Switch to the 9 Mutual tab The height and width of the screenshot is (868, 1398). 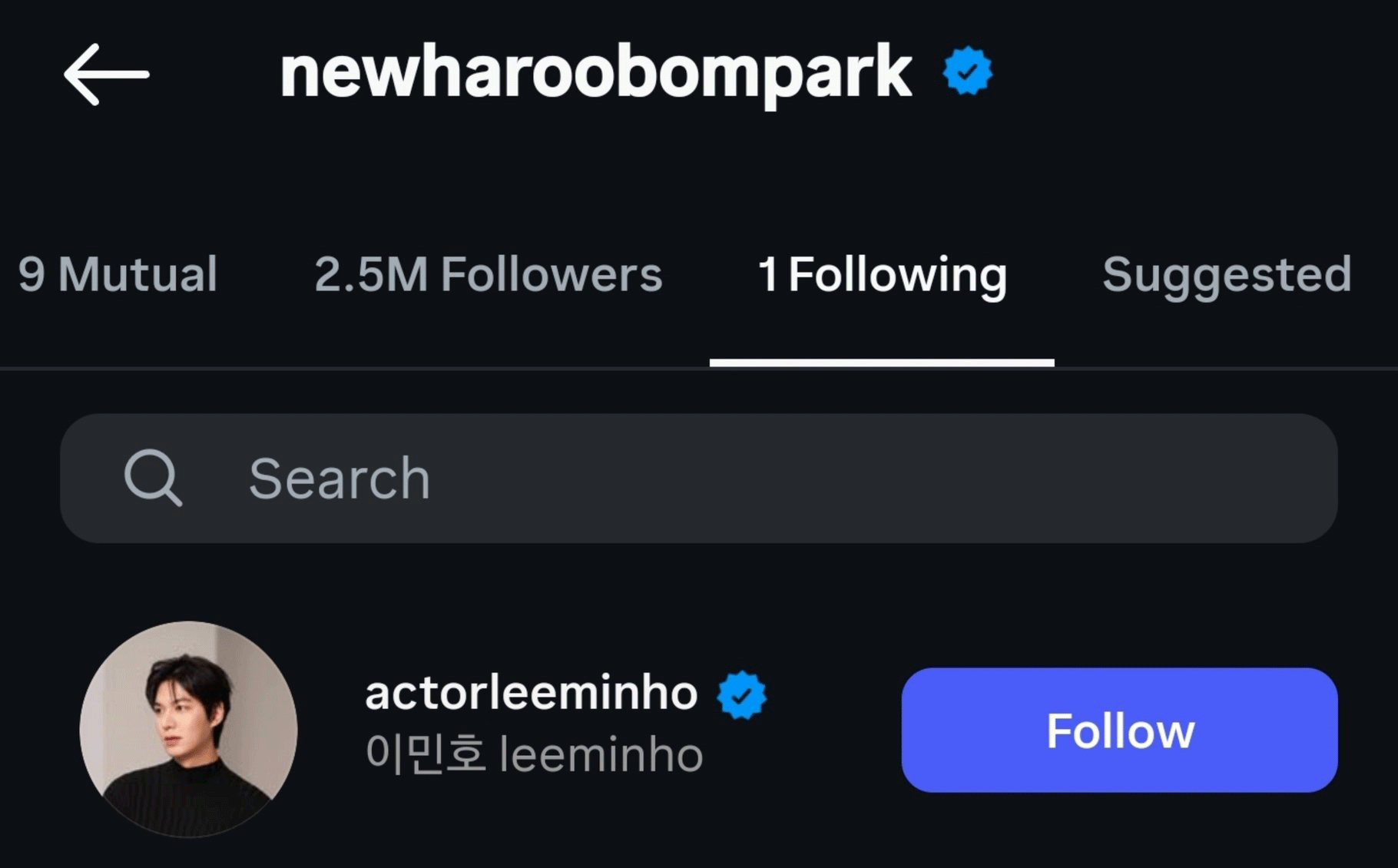coord(119,275)
